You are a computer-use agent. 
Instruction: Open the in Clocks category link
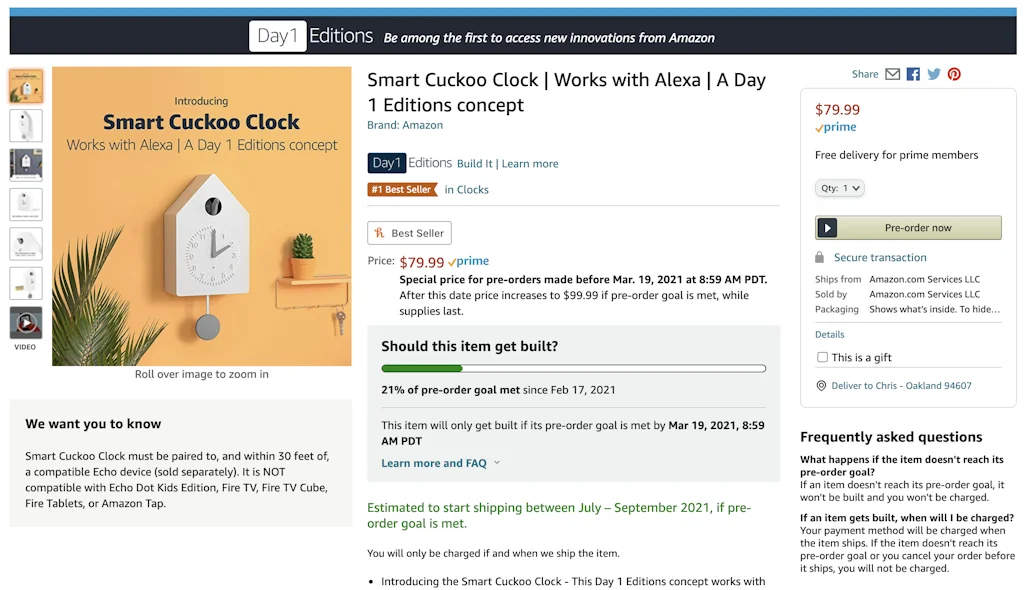[x=467, y=189]
